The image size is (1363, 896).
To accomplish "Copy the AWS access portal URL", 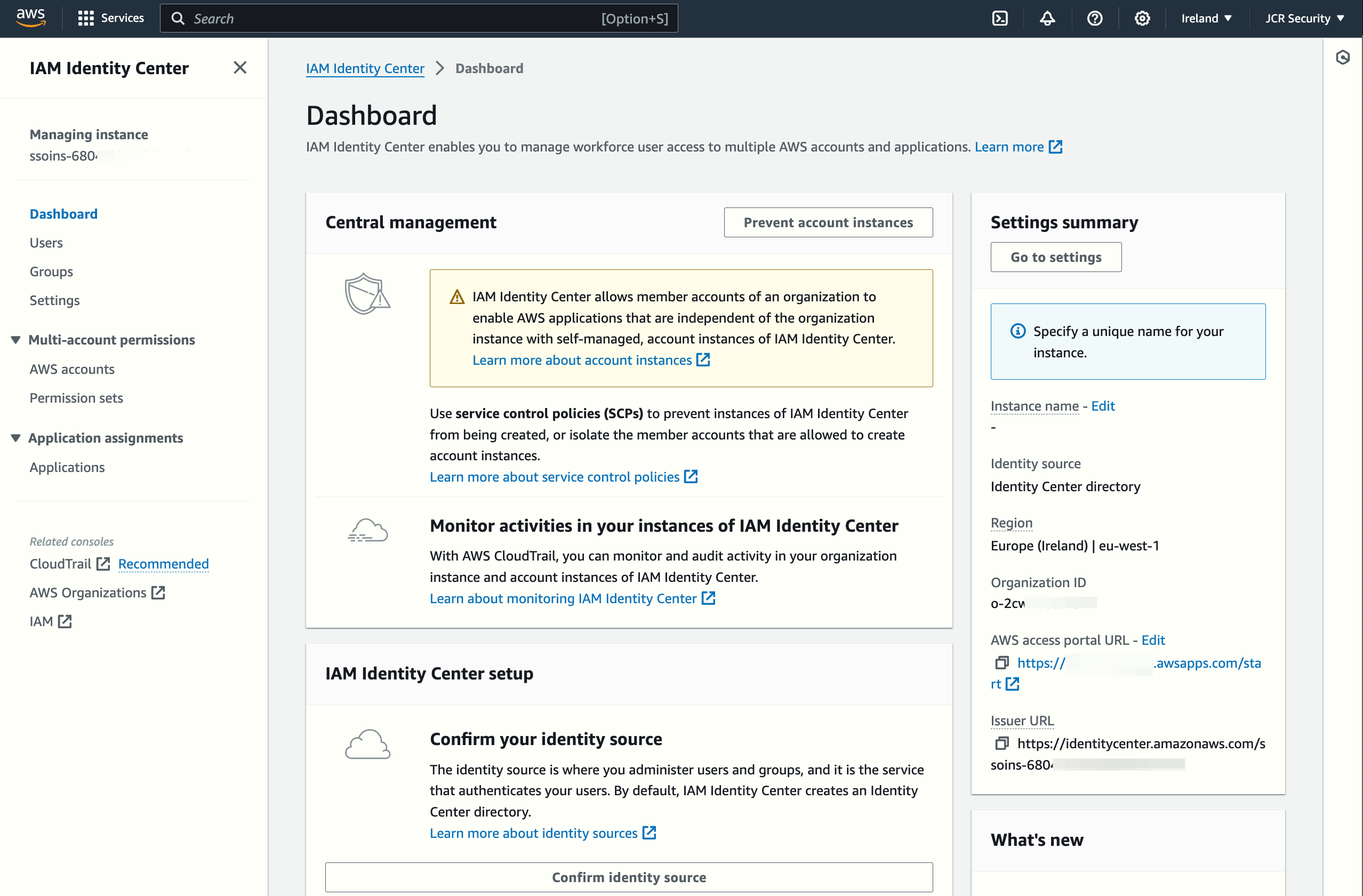I will 1001,663.
